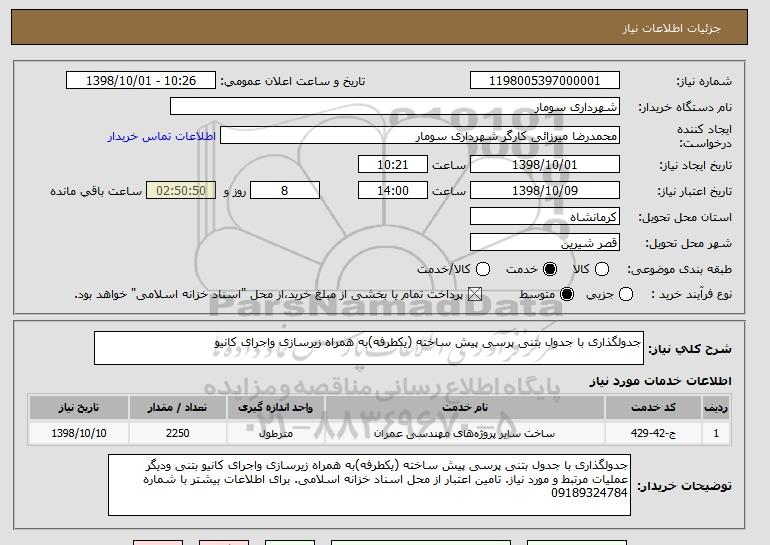
Task: Click service name ساخت سایر پروژه‌های مهندسی عمران
Action: (465, 434)
